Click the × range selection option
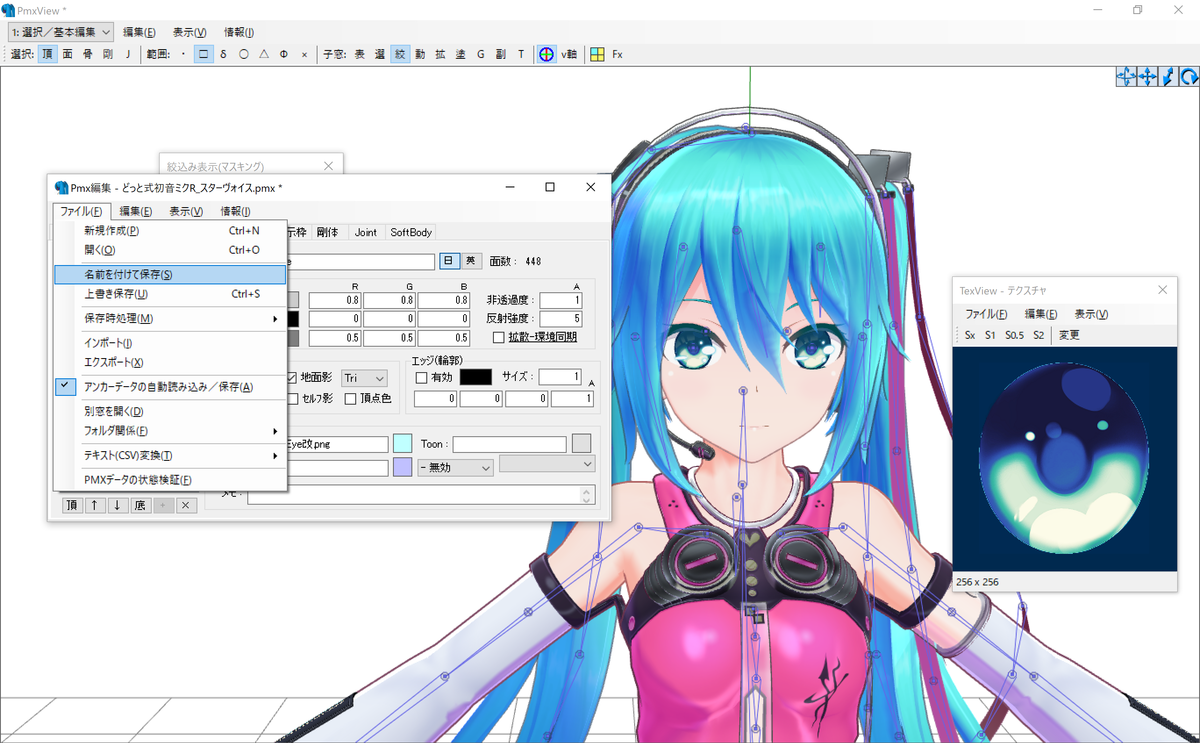This screenshot has width=1200, height=743. [x=305, y=54]
